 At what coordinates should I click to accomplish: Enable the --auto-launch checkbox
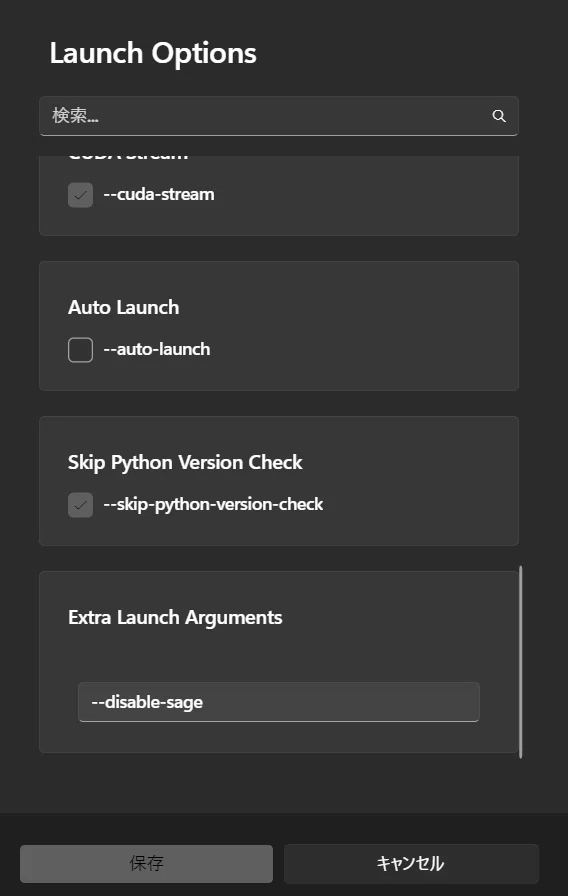pyautogui.click(x=81, y=350)
